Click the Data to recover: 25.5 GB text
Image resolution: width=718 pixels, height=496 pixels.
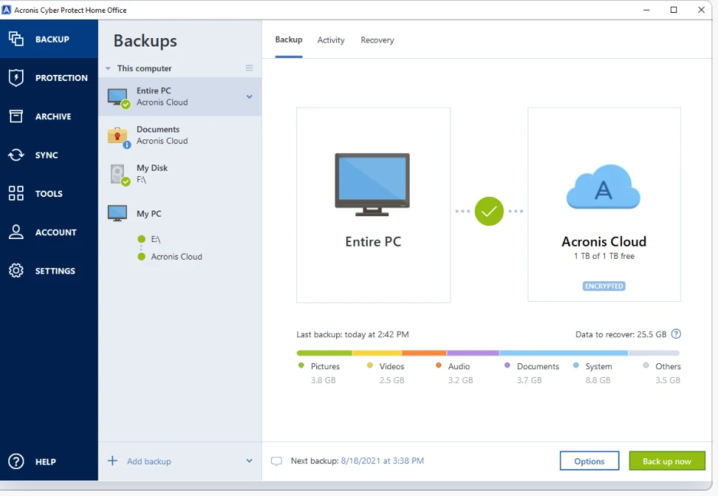point(620,334)
